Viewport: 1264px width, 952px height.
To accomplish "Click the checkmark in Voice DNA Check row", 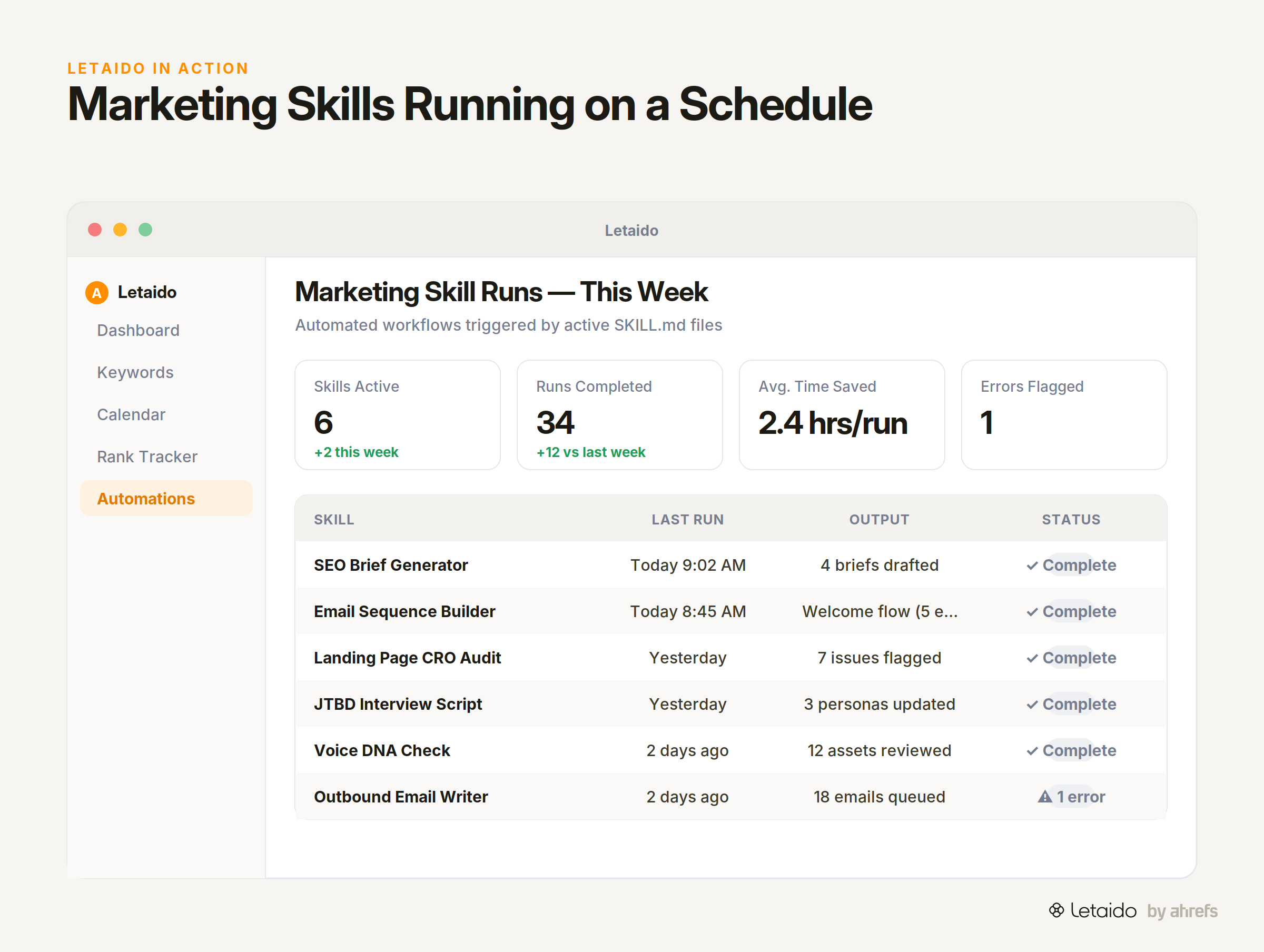I will tap(1032, 751).
